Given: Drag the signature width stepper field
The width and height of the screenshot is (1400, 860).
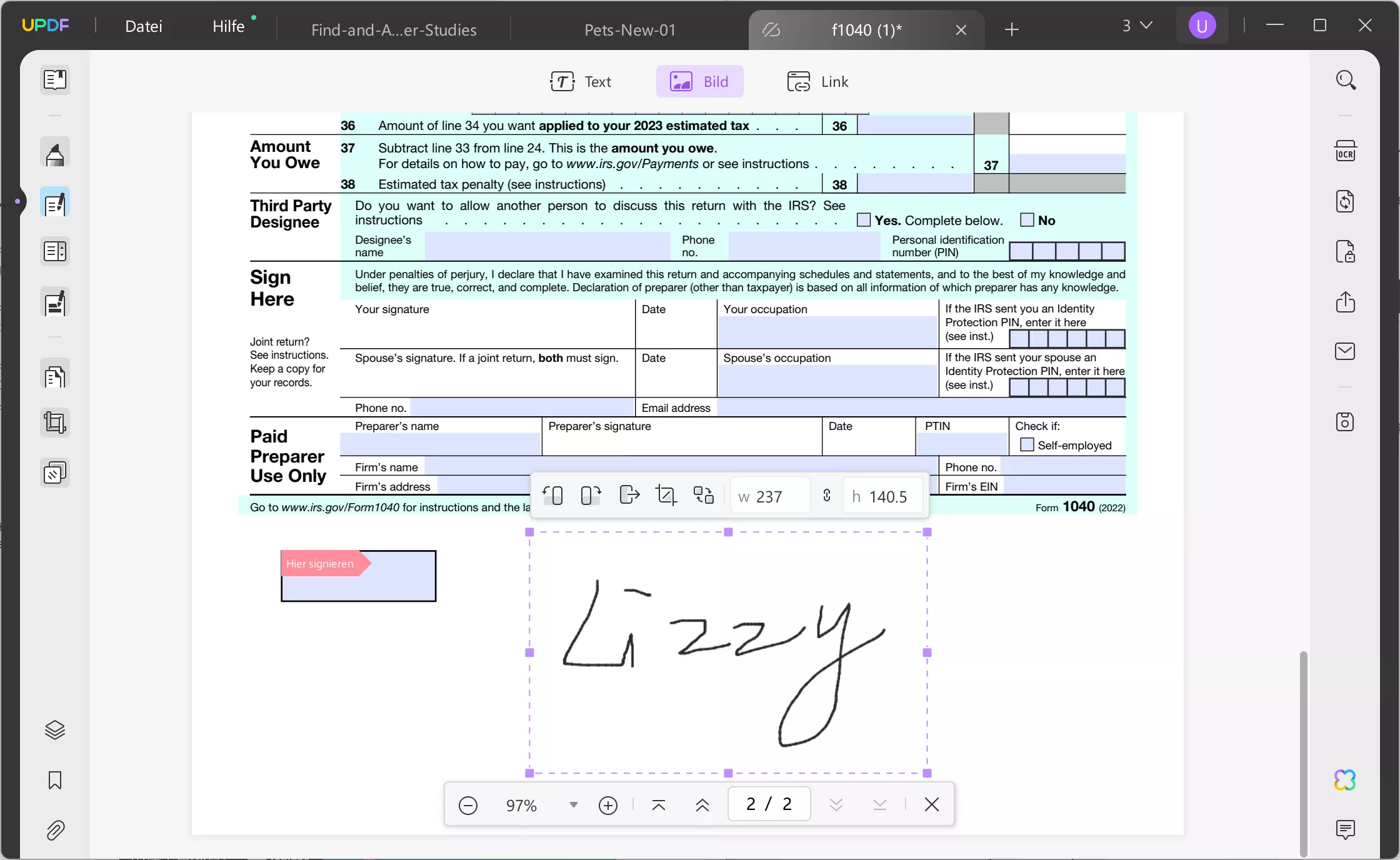Looking at the screenshot, I should 770,496.
